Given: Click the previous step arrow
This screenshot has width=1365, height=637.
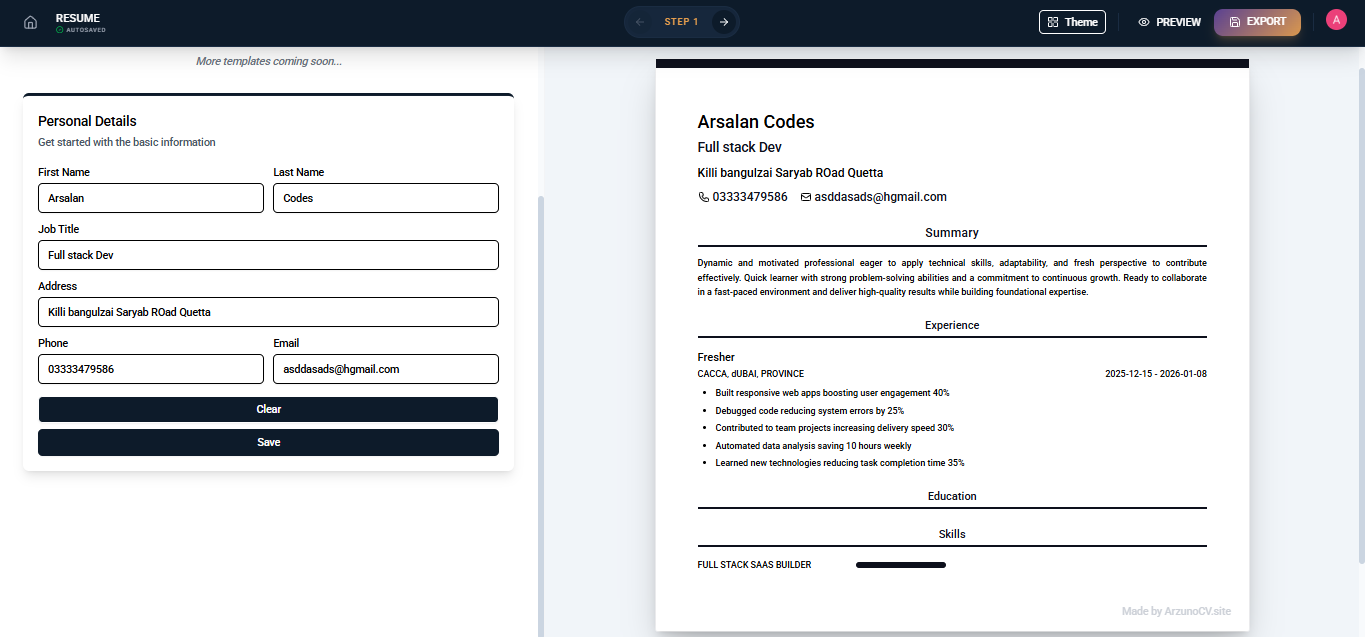Looking at the screenshot, I should pos(640,22).
